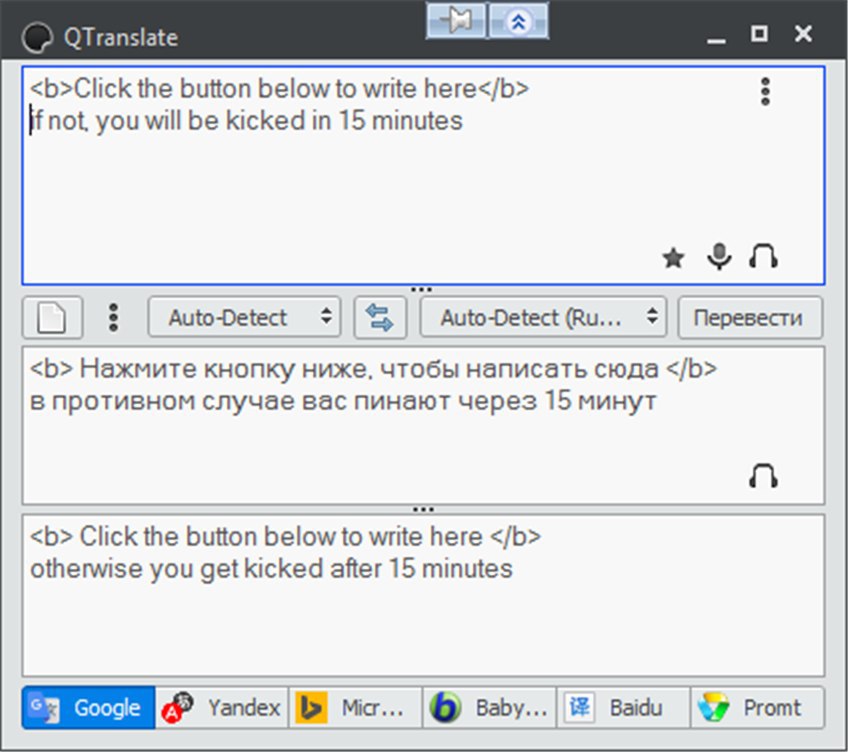Switch to Babylon translation service tab

tap(489, 708)
